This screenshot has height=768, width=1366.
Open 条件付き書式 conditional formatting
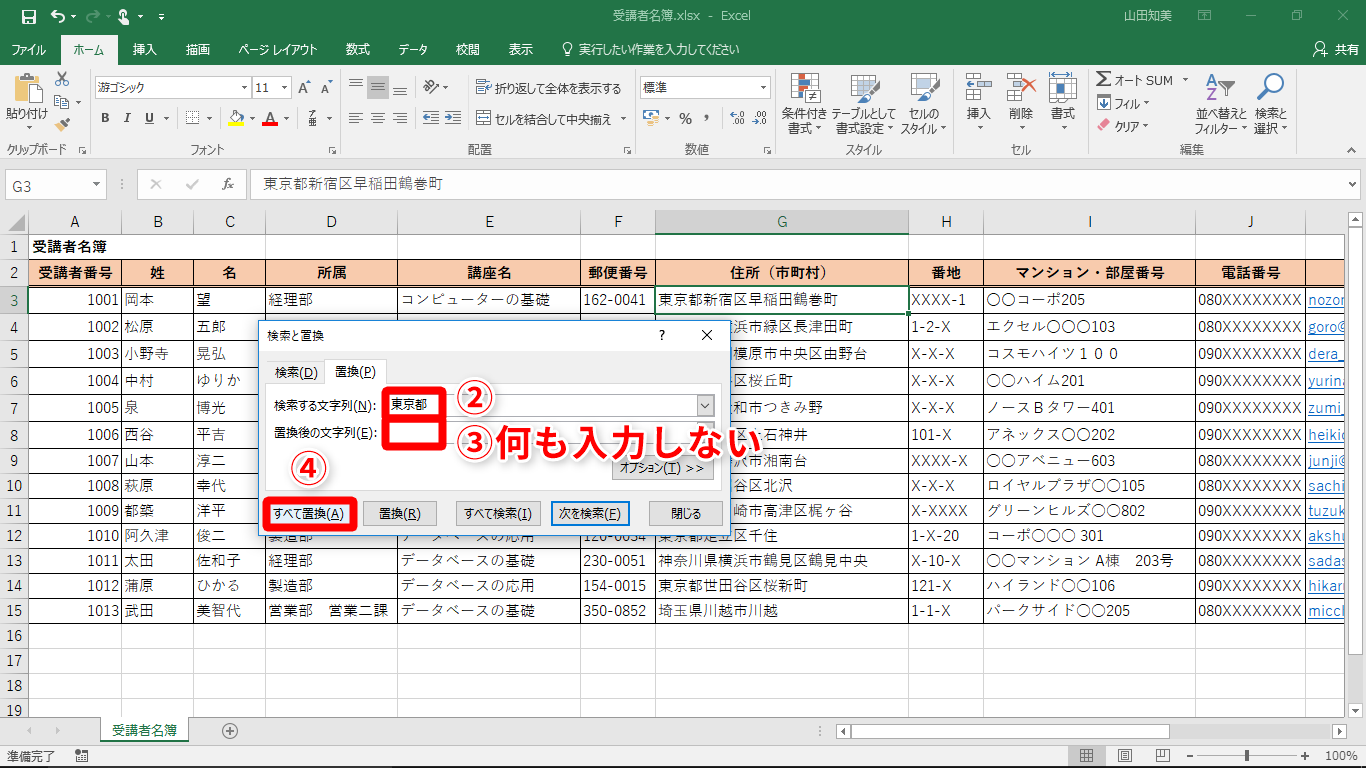805,104
